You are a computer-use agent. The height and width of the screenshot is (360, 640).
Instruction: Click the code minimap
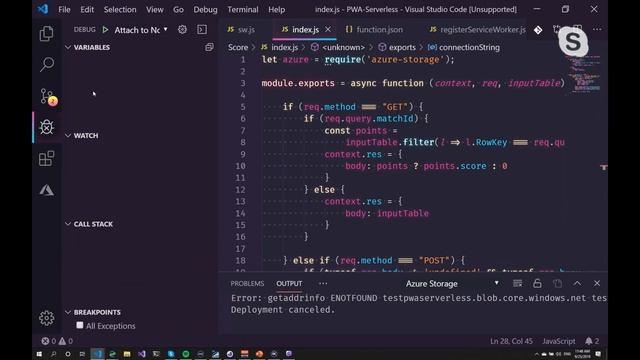[587, 73]
